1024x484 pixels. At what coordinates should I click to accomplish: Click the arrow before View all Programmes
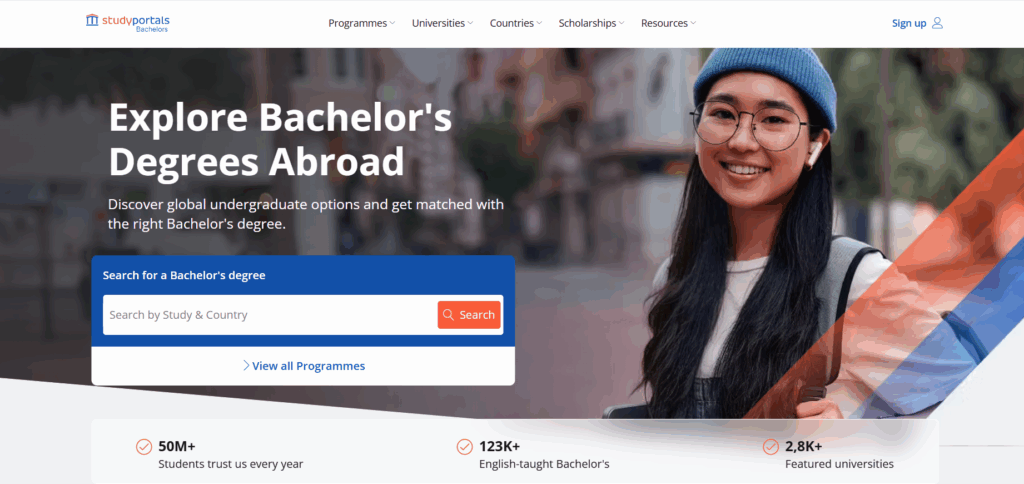click(246, 365)
